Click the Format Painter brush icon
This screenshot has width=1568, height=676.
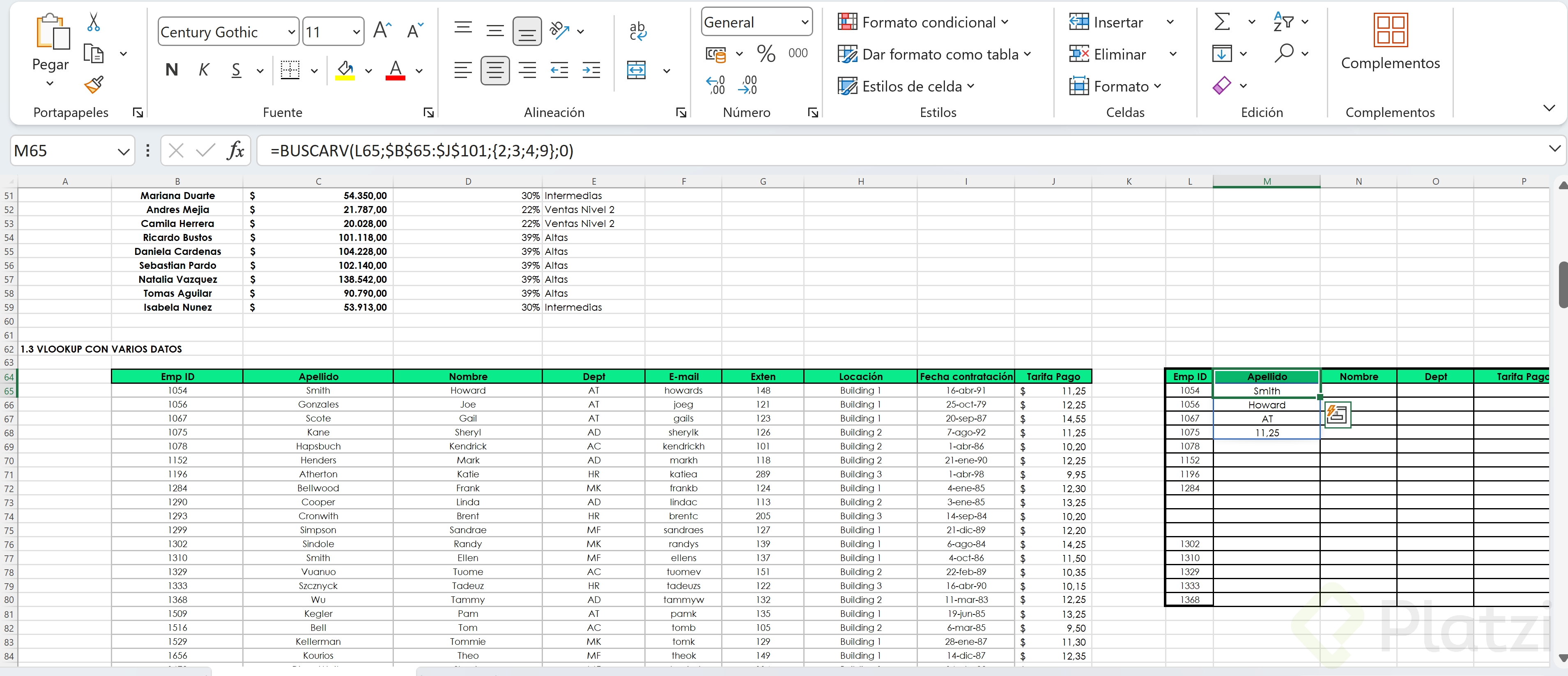[x=93, y=85]
